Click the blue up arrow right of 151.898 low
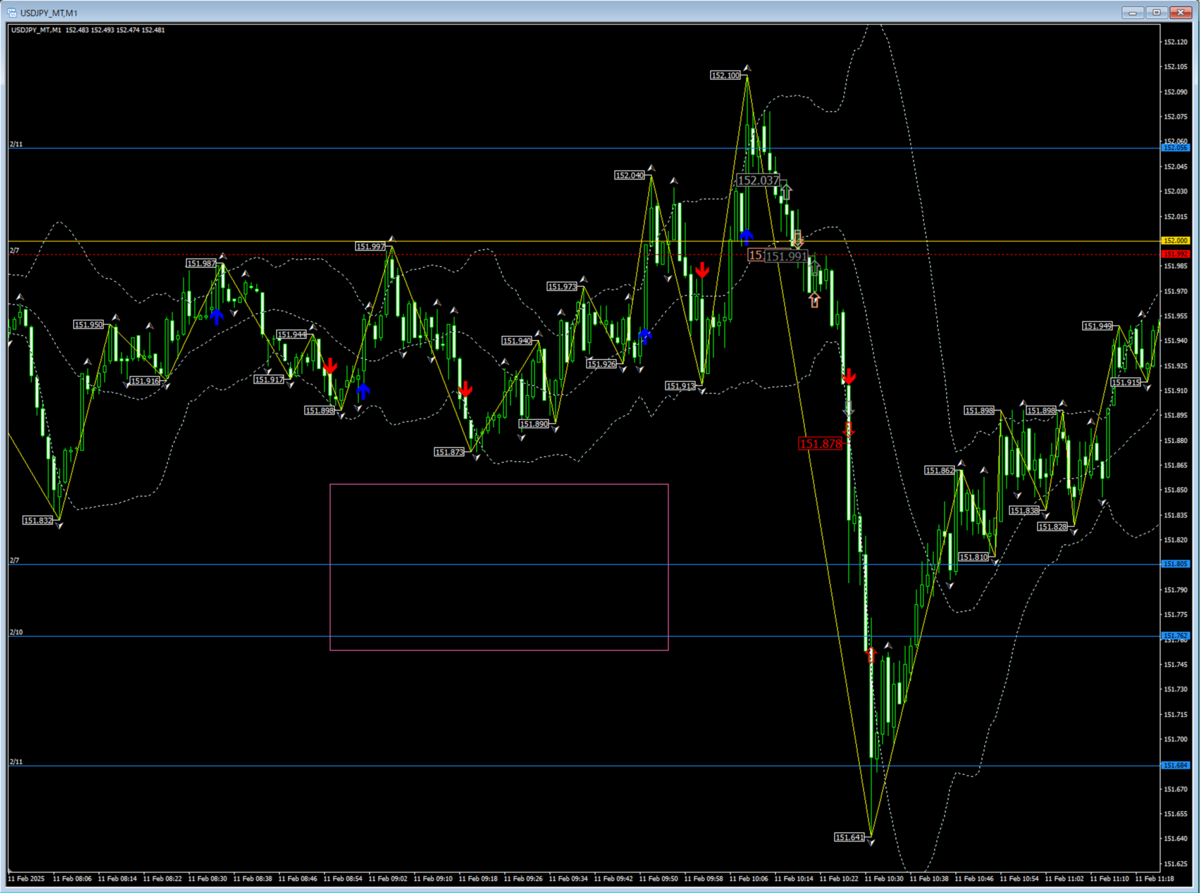Viewport: 1200px width, 893px height. [363, 391]
